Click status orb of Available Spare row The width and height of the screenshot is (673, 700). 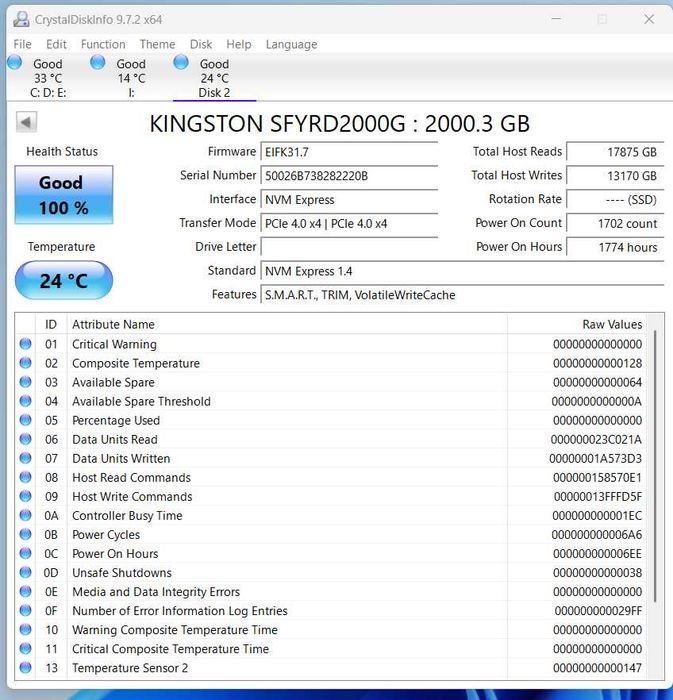[x=25, y=382]
